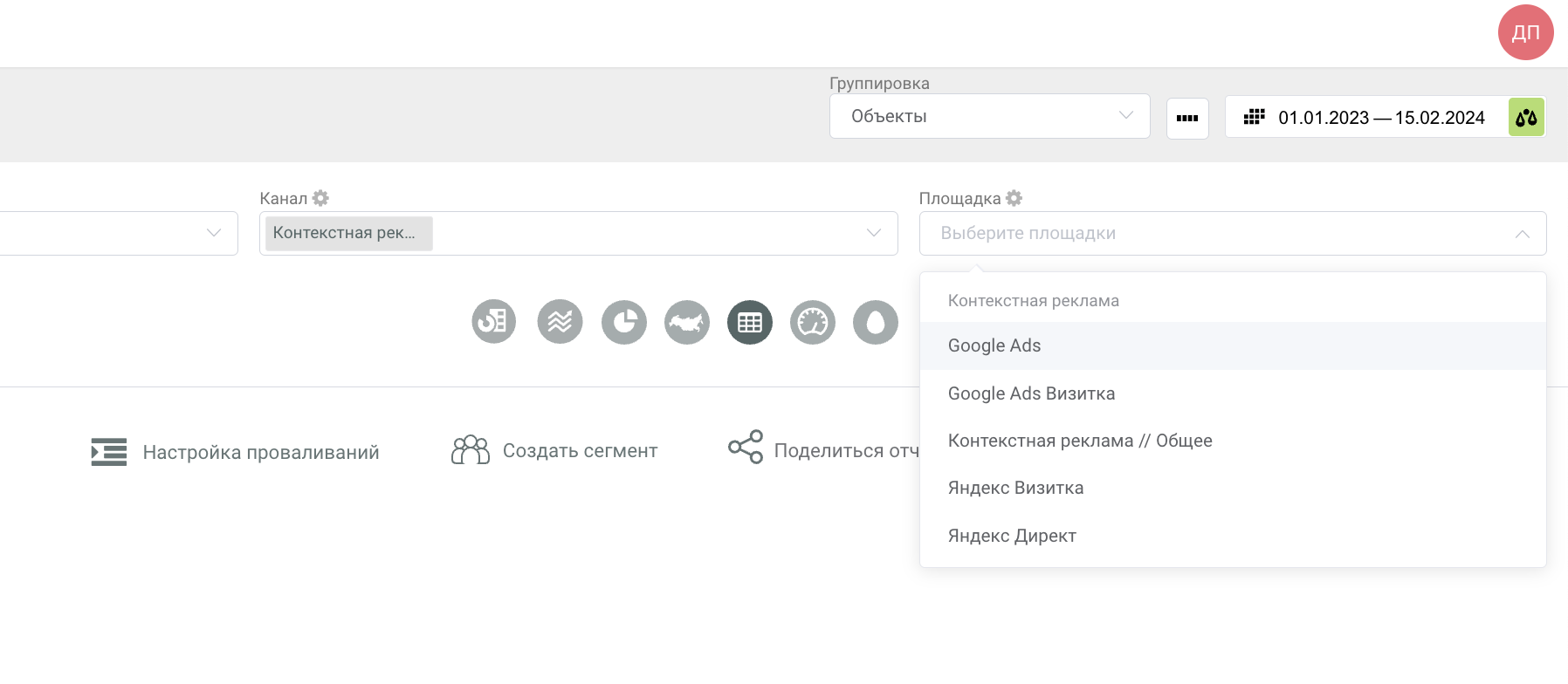This screenshot has width=1568, height=684.
Task: Pick Google Ads Визитка from dropdown
Action: click(x=1031, y=393)
